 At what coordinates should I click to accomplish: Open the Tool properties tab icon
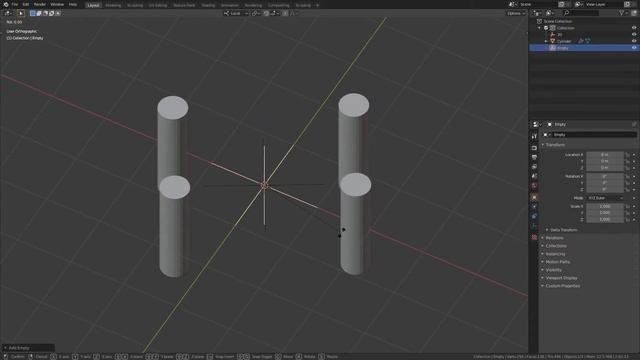point(534,136)
